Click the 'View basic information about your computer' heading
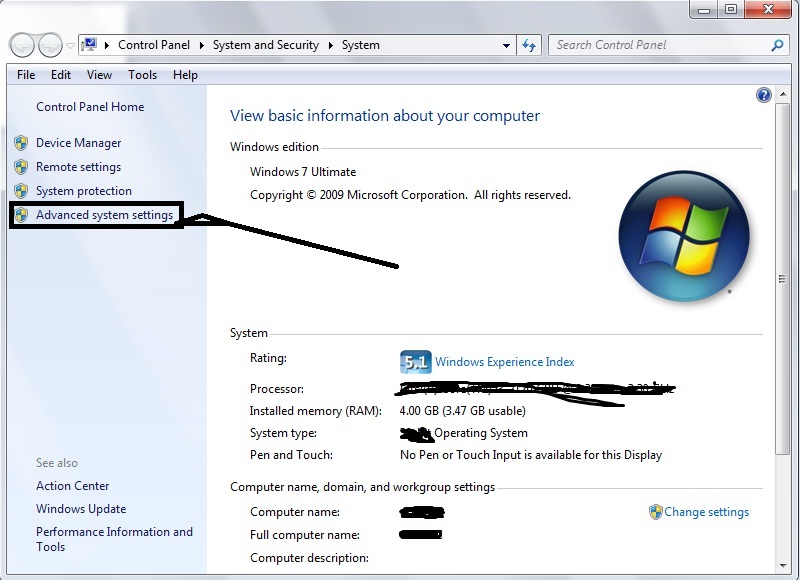 click(x=385, y=116)
